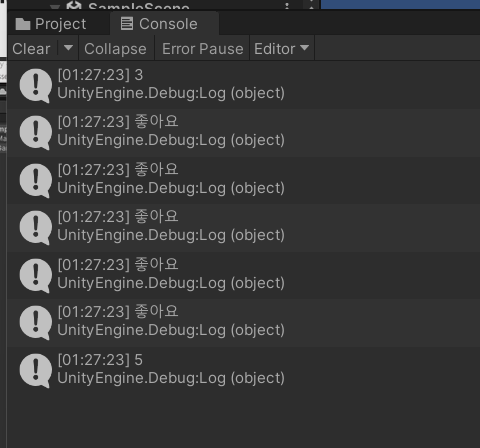Select the Console tab
This screenshot has width=480, height=448.
[164, 24]
